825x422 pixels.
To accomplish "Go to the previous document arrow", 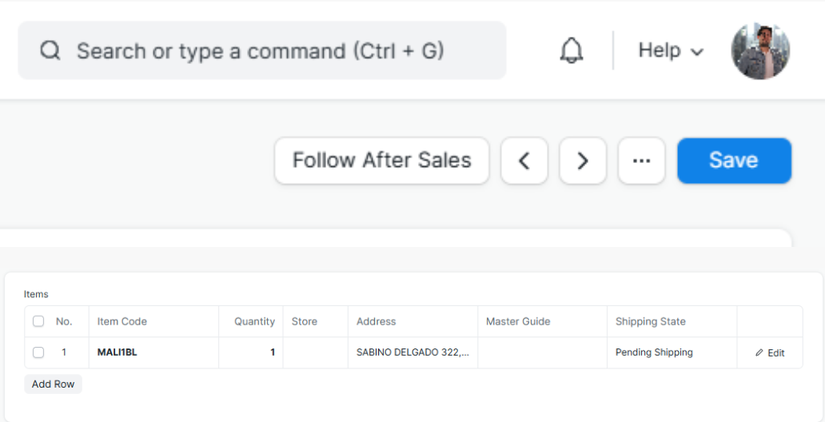I will [524, 161].
